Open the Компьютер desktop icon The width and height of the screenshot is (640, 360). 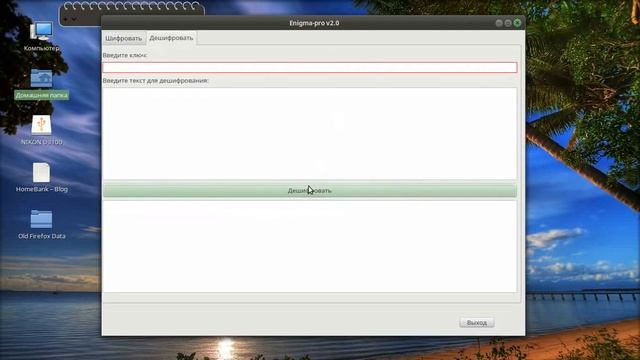[41, 37]
